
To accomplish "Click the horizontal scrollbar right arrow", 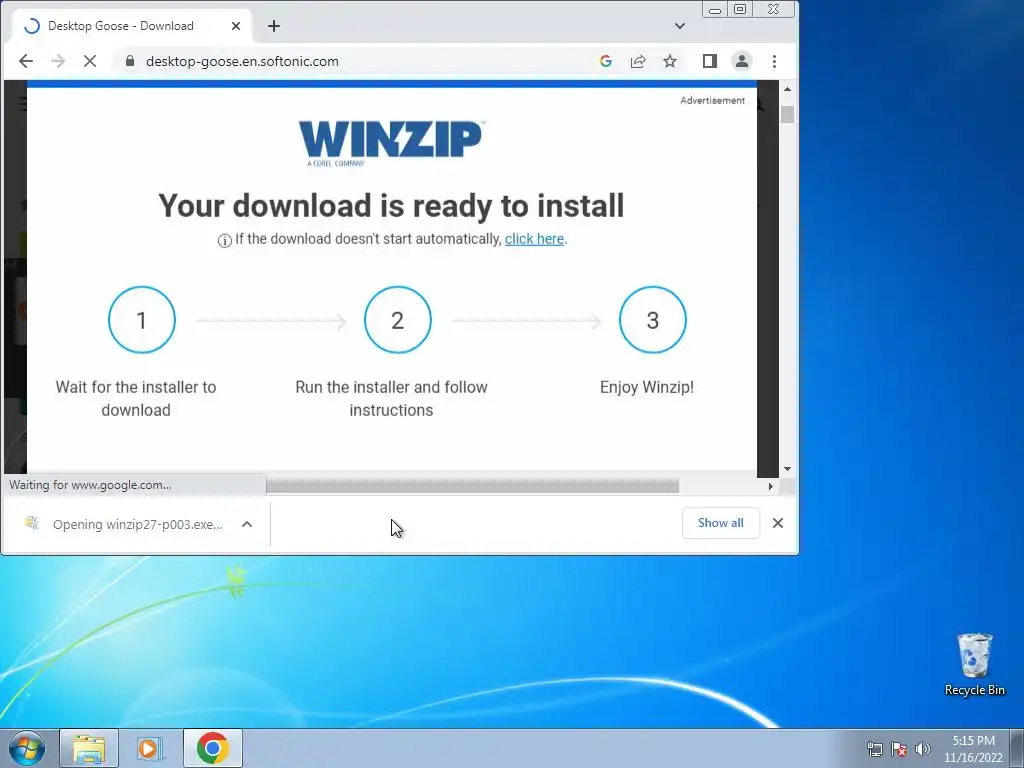I will pyautogui.click(x=771, y=487).
